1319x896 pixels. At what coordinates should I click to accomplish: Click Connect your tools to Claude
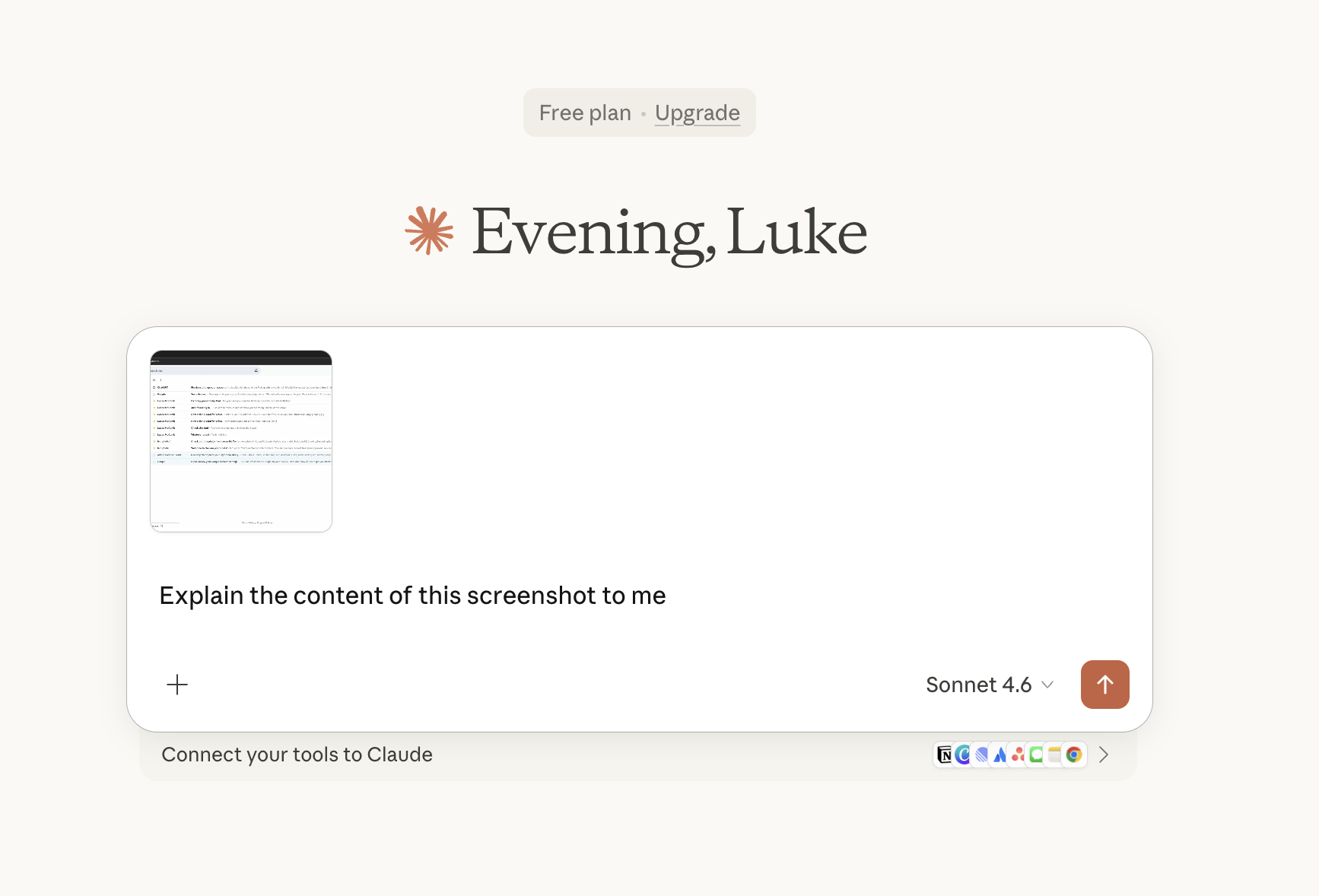(297, 755)
